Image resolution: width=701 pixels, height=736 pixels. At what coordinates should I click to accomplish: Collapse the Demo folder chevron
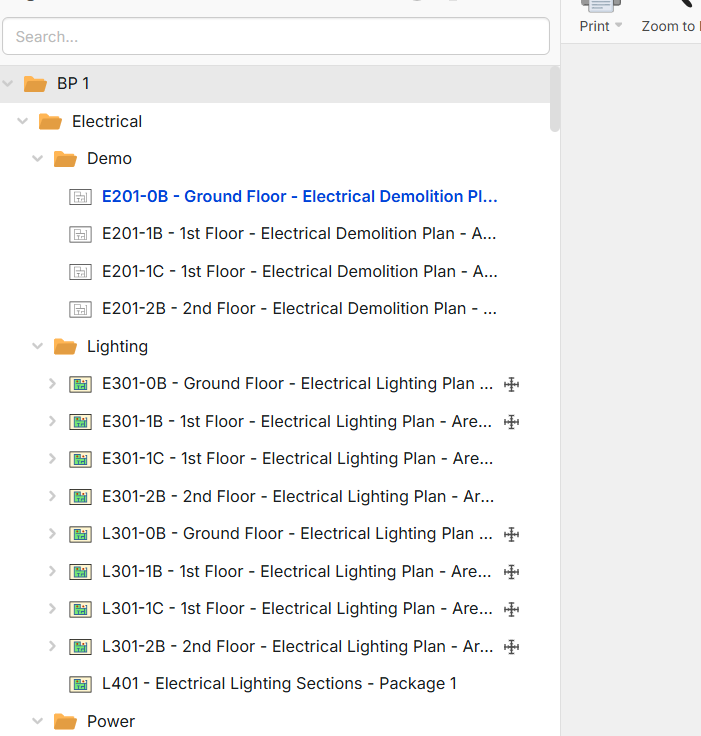(38, 159)
